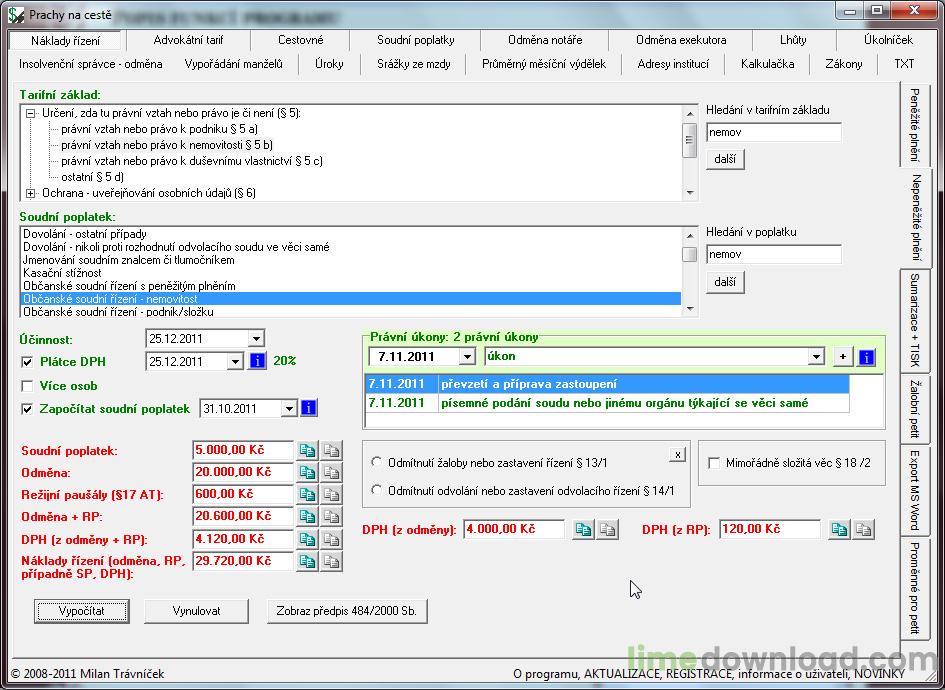Viewport: 945px width, 690px height.
Task: Click the blue info icon in Právní úkony
Action: point(866,357)
